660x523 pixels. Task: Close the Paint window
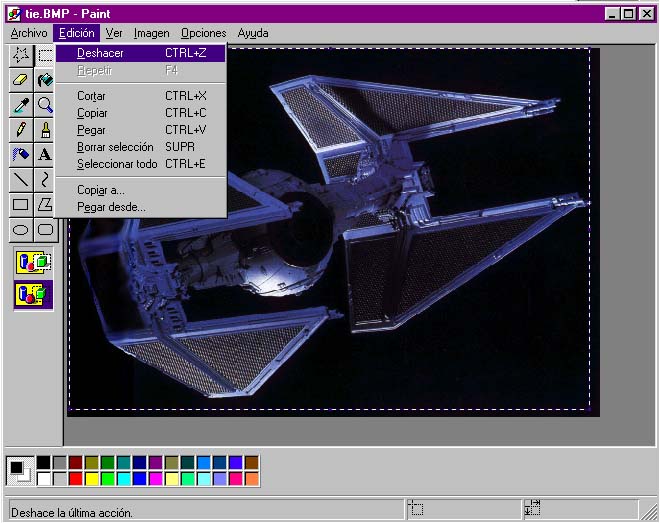647,14
